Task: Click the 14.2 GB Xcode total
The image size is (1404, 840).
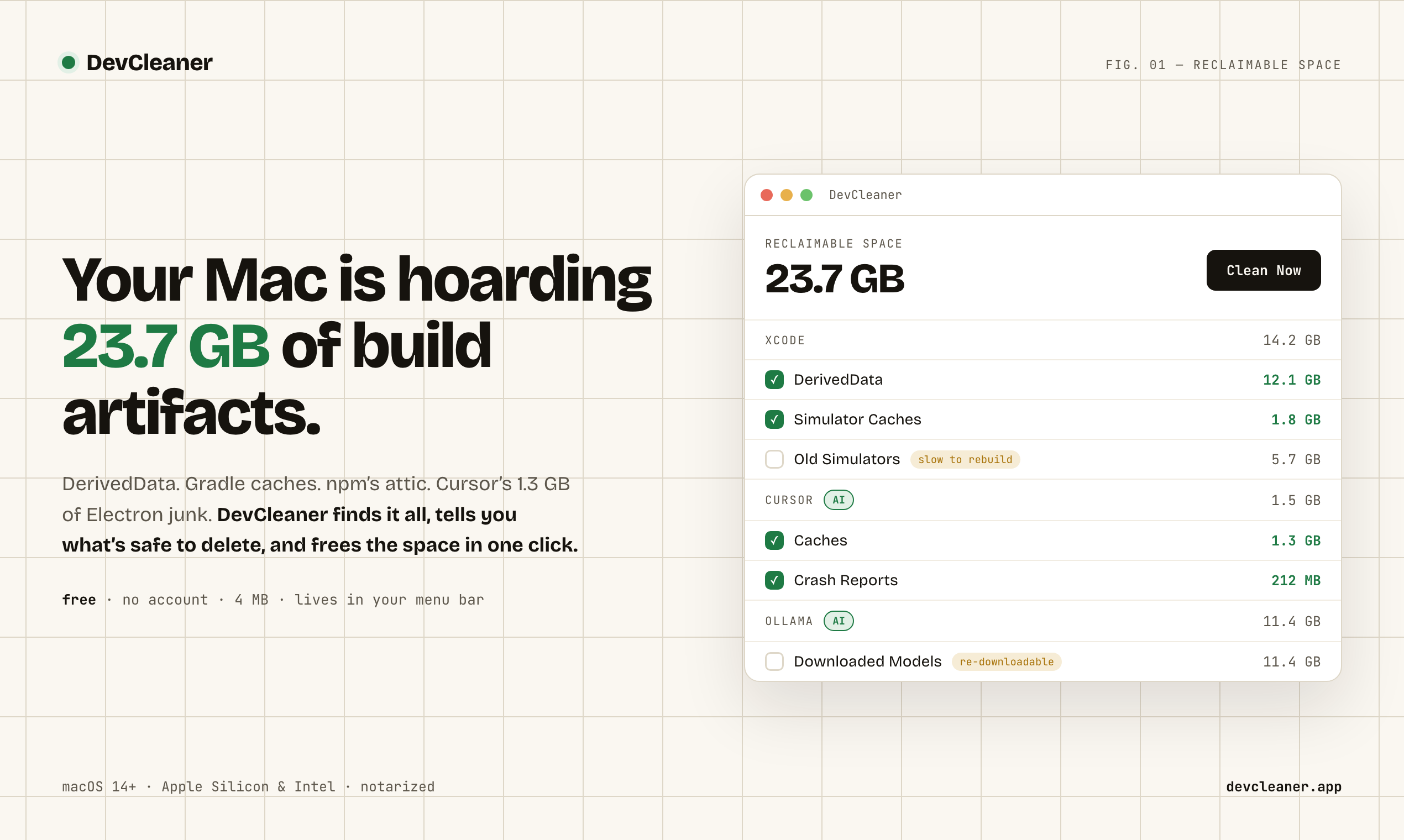Action: 1291,340
